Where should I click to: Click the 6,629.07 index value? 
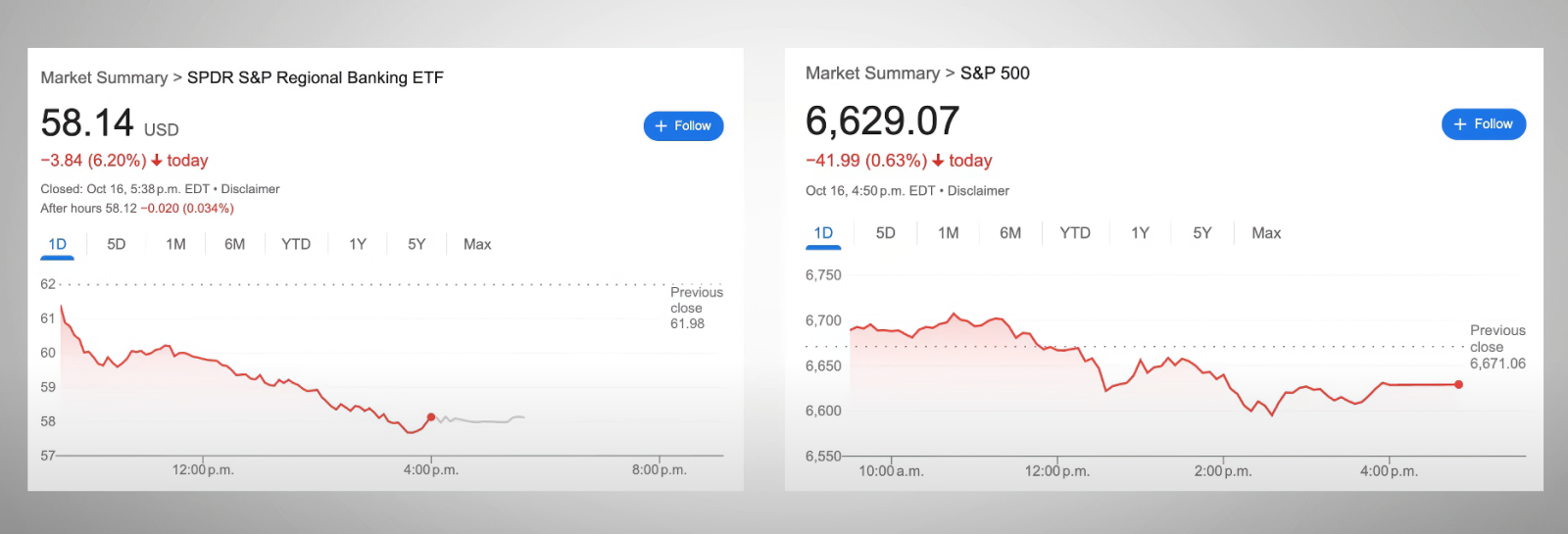pos(882,121)
